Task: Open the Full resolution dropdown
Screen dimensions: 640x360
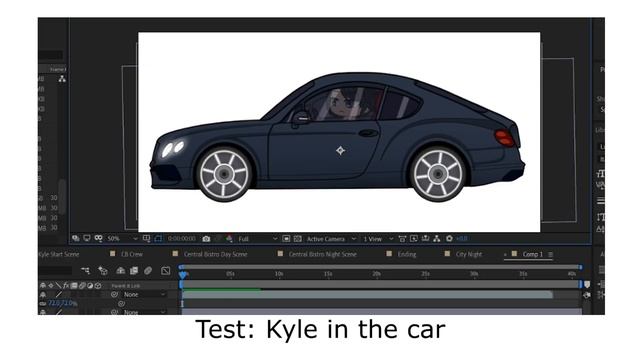Action: pyautogui.click(x=258, y=239)
